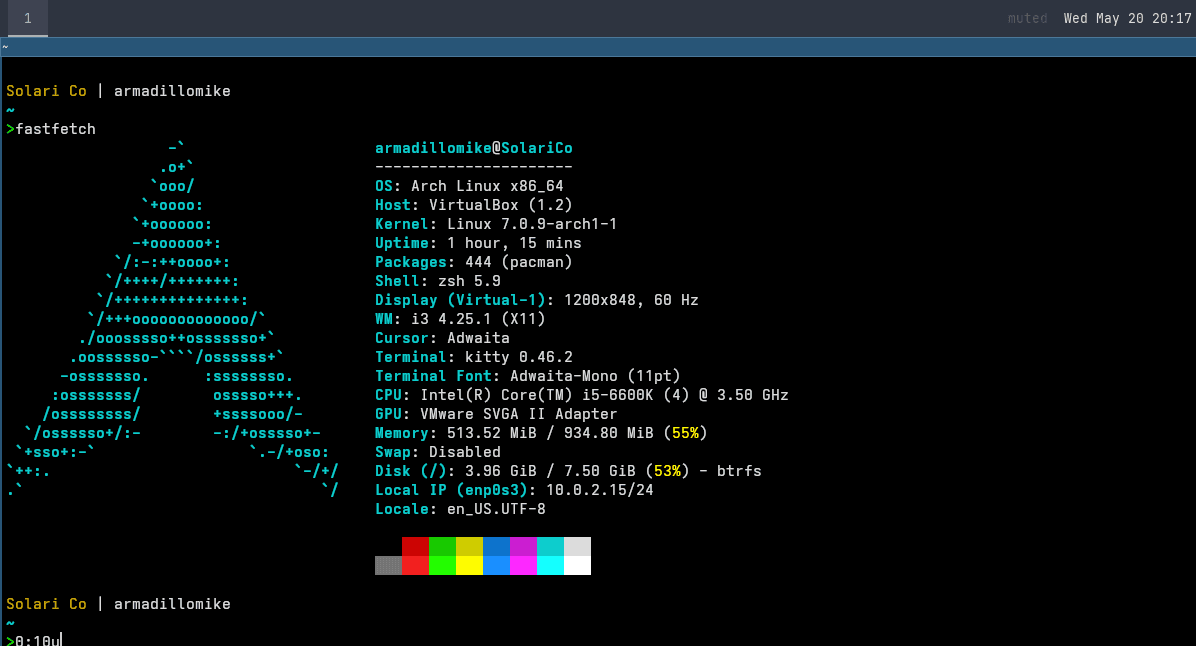Click the GPU: VMware SVGA II Adapter line

[x=496, y=414]
